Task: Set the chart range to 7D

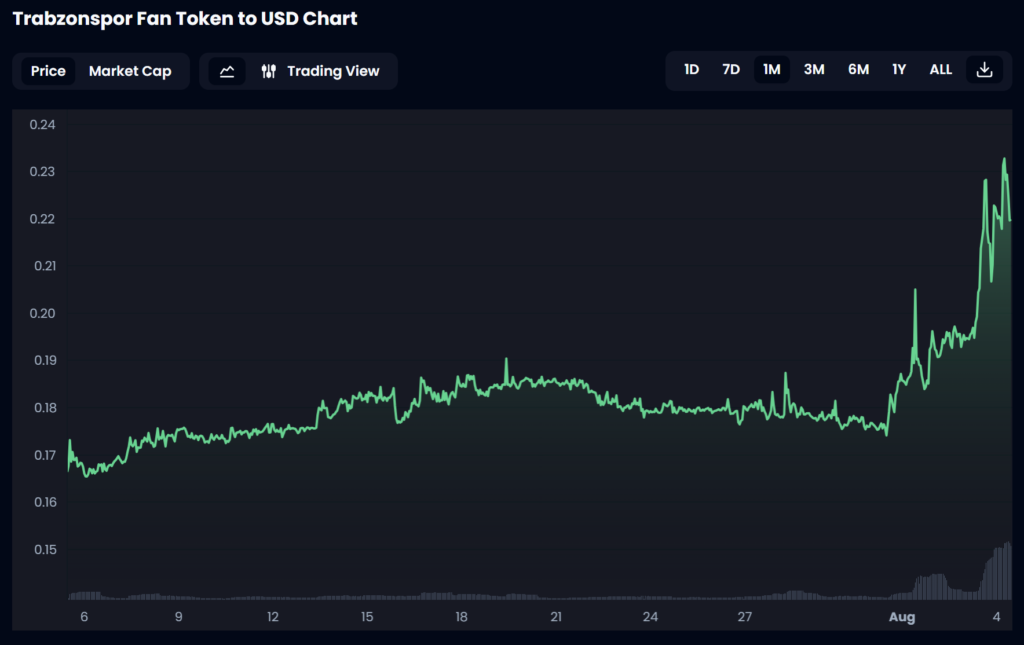Action: 731,70
